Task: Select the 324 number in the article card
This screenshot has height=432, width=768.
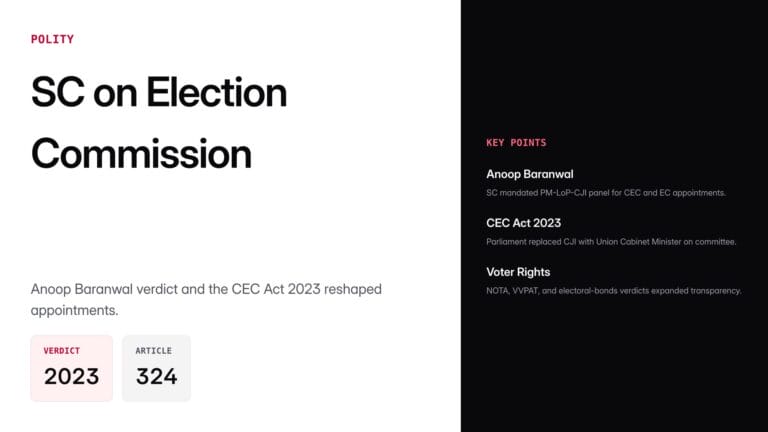Action: 156,376
